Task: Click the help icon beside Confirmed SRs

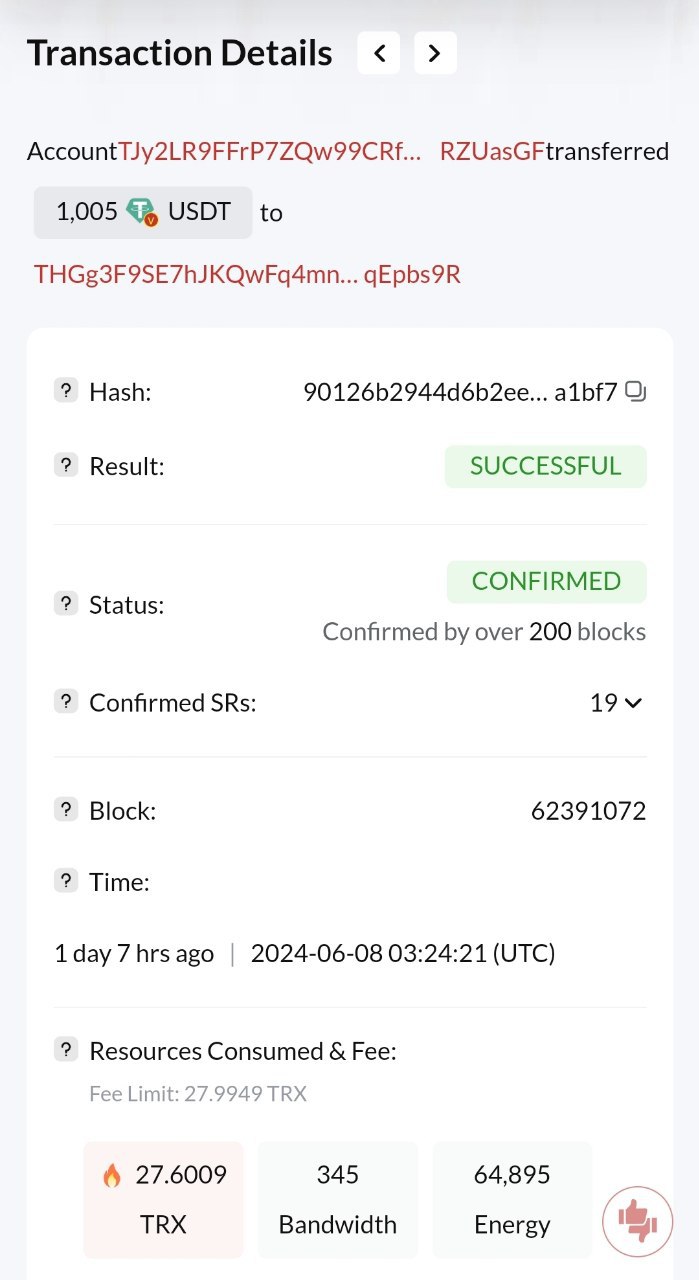Action: coord(66,701)
